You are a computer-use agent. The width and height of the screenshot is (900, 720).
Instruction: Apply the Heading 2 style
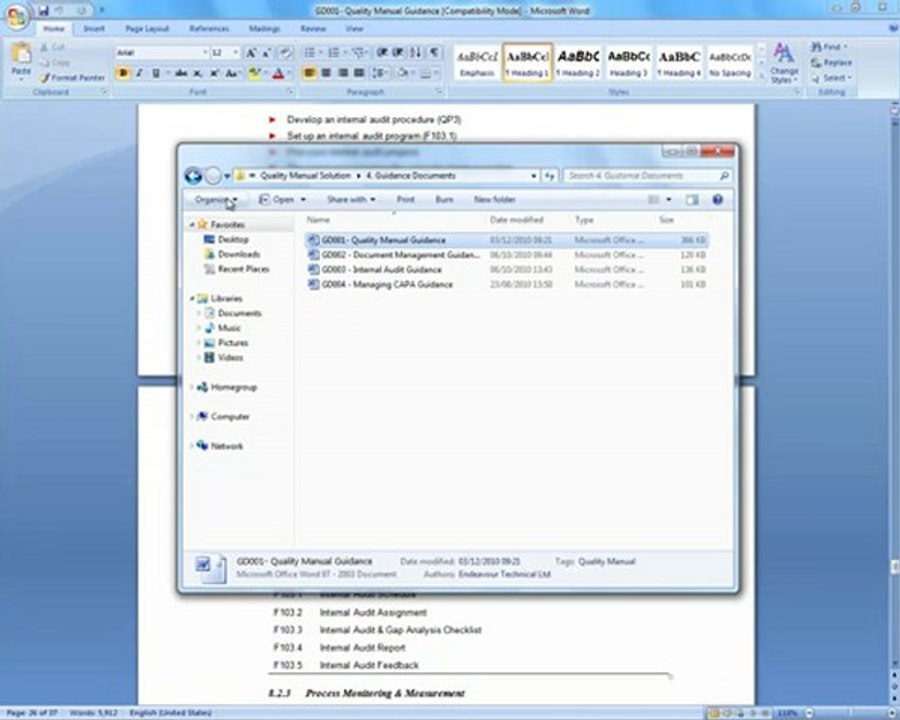578,63
